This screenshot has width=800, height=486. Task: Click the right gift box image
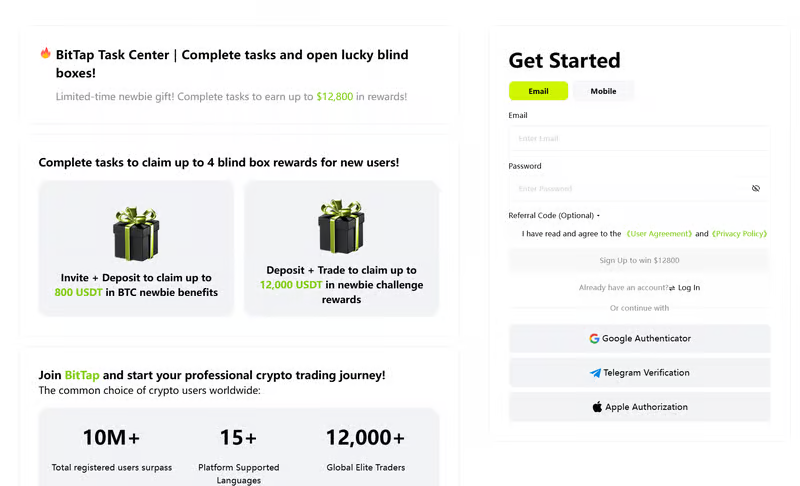click(x=341, y=226)
